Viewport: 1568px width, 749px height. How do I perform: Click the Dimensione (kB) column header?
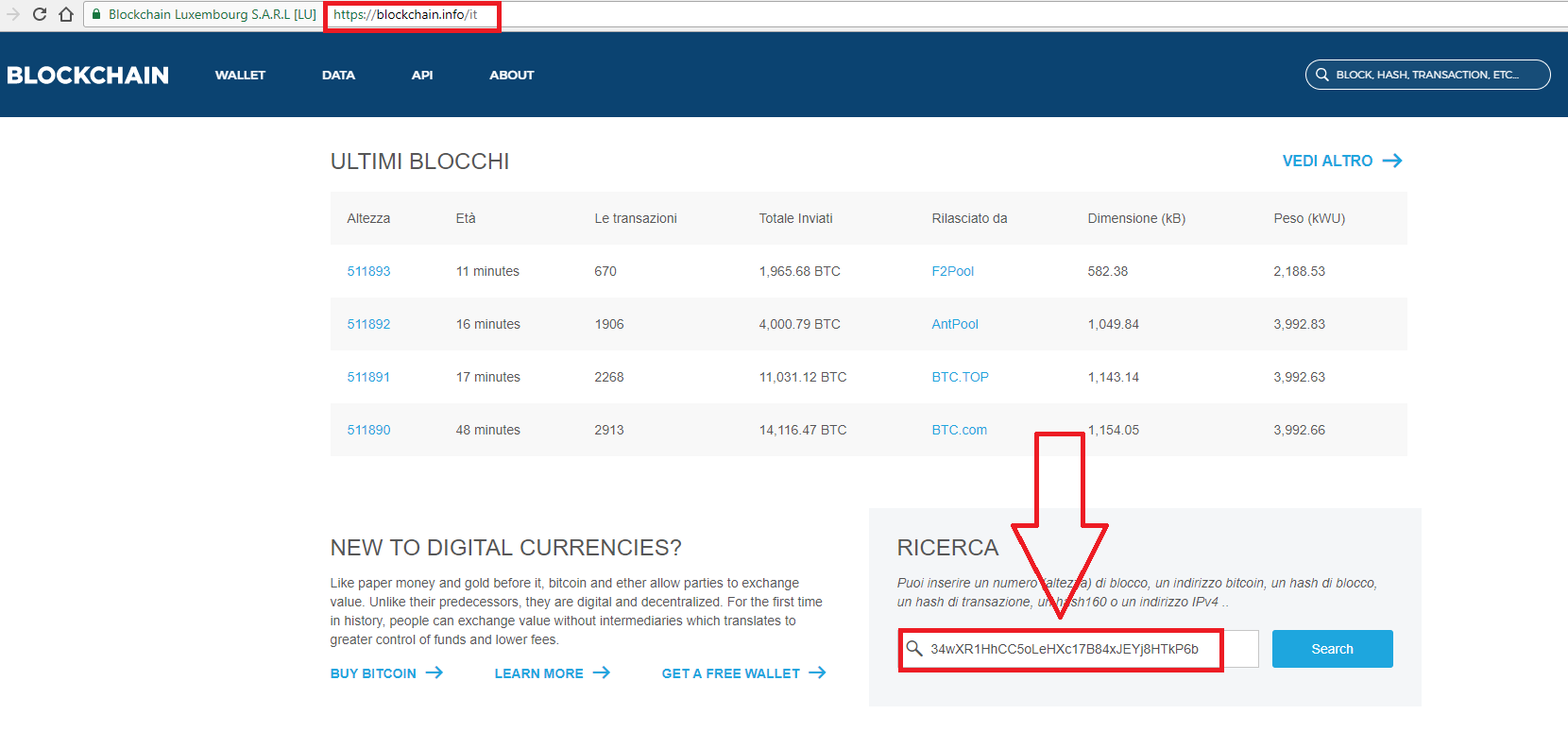1136,218
